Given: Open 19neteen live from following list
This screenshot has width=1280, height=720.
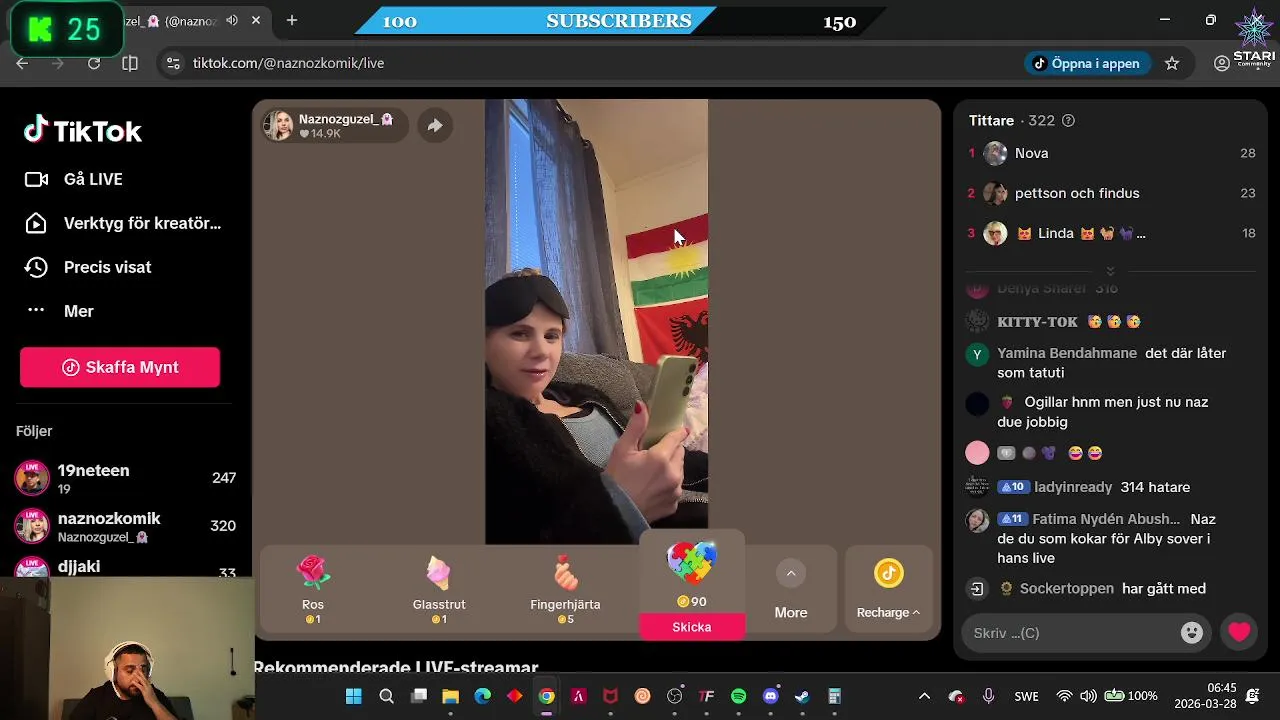Looking at the screenshot, I should pyautogui.click(x=126, y=478).
